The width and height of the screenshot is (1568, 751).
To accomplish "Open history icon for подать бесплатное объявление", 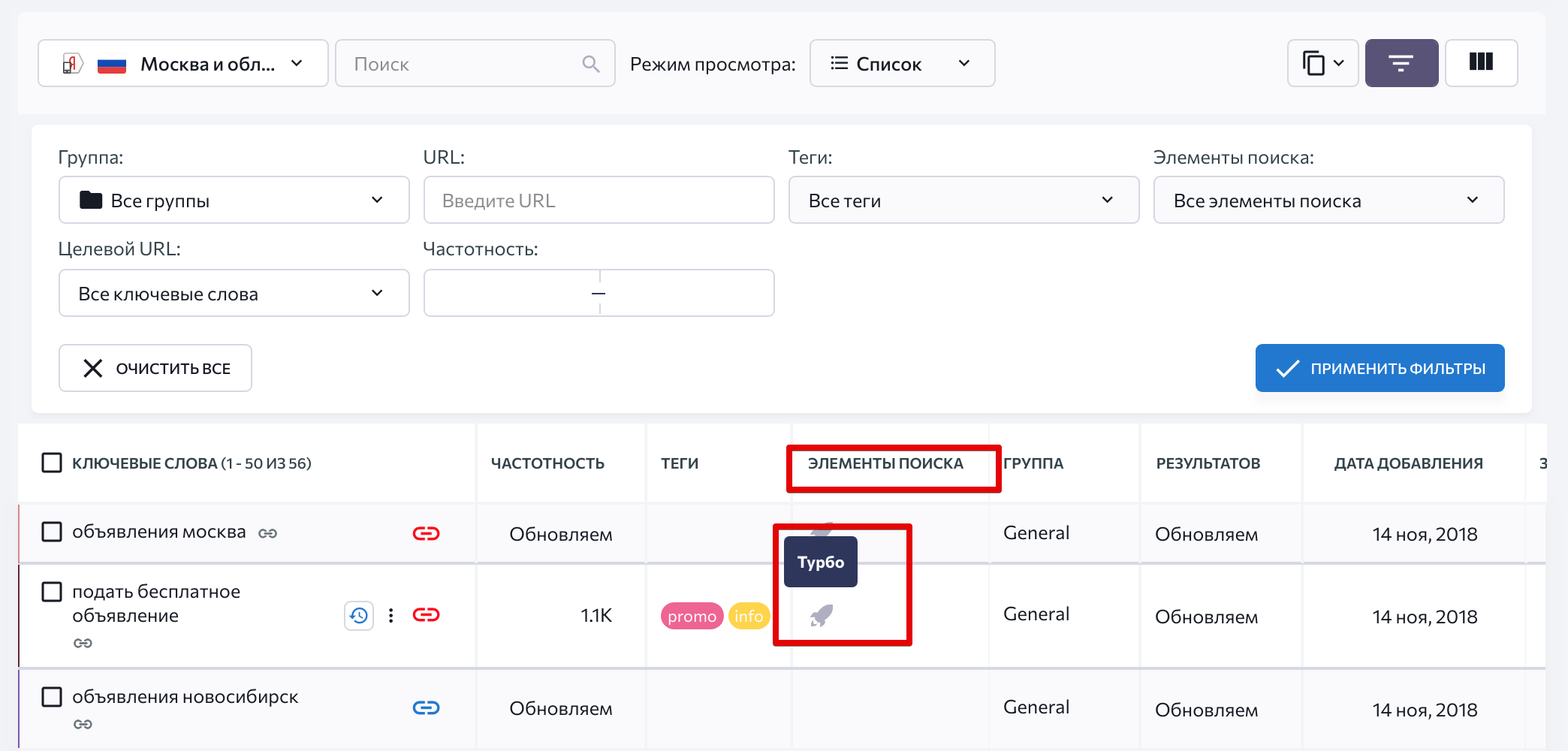I will (x=359, y=616).
